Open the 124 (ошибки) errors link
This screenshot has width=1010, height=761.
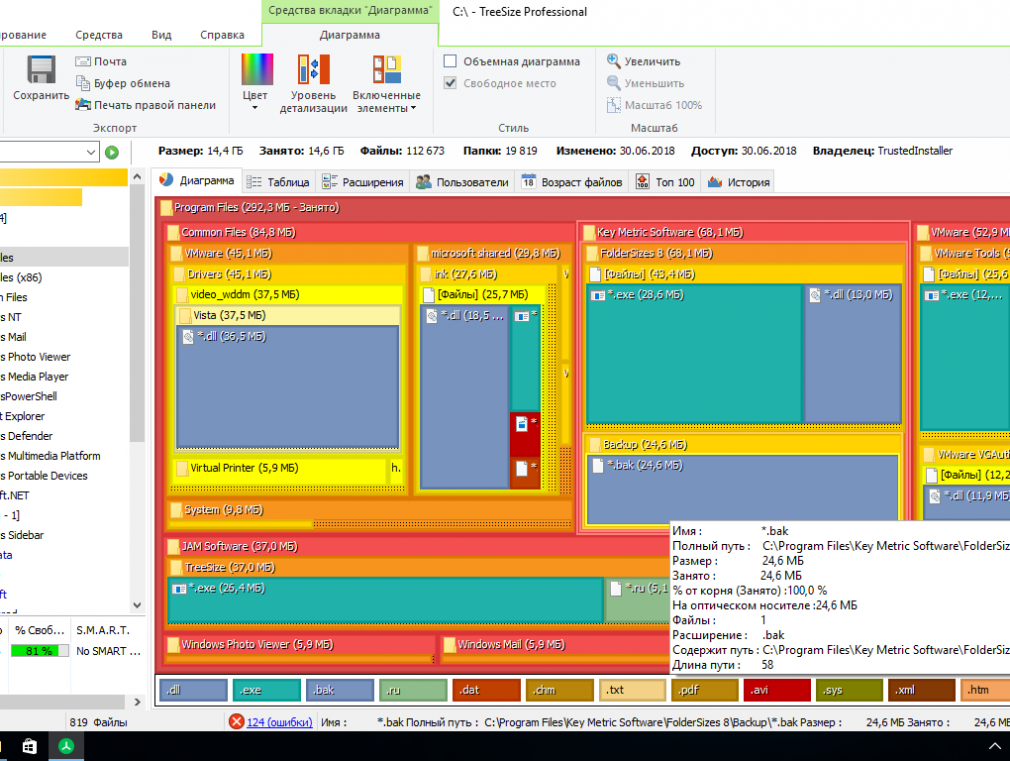280,722
